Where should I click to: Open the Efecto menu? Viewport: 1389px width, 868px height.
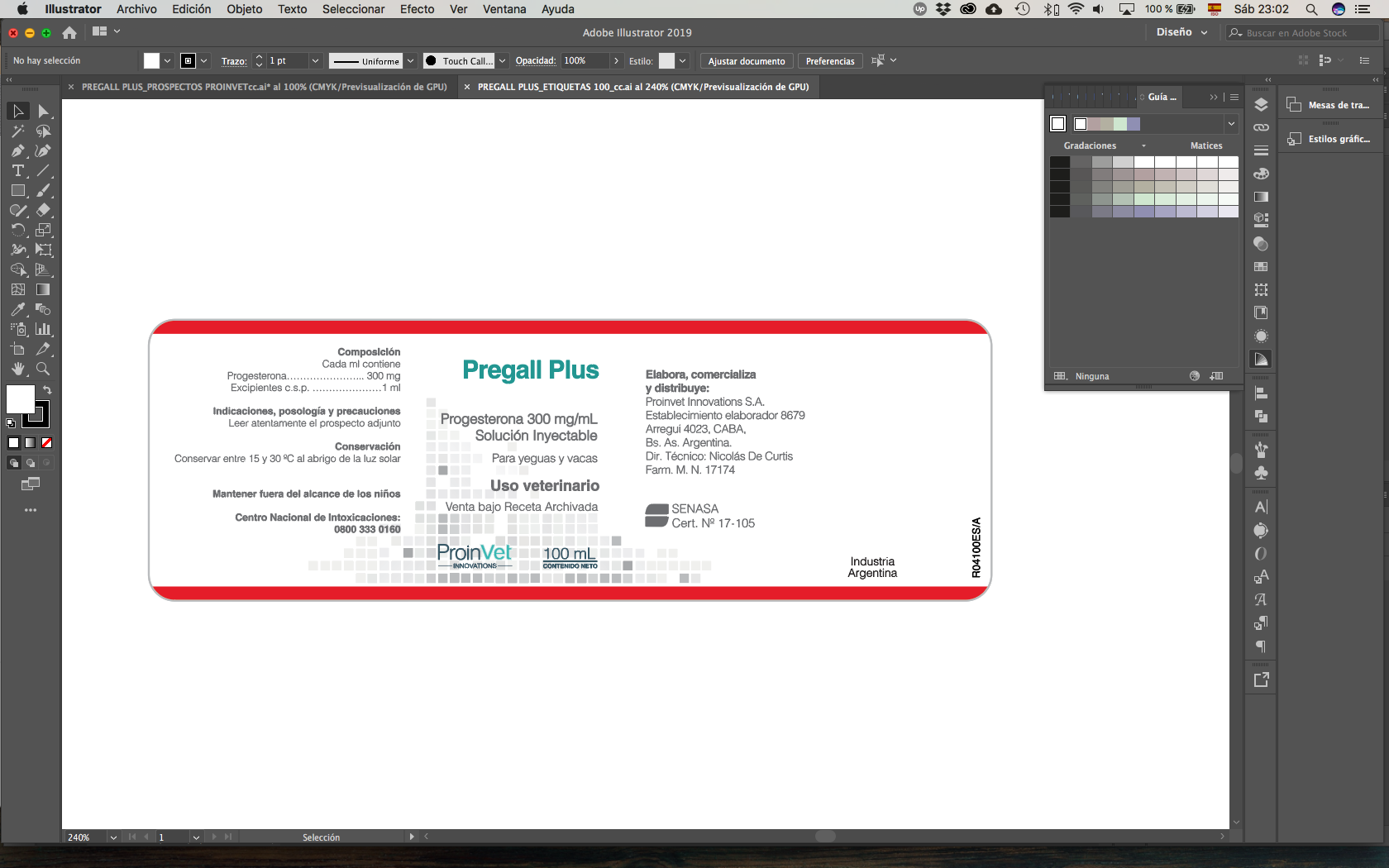click(x=418, y=9)
